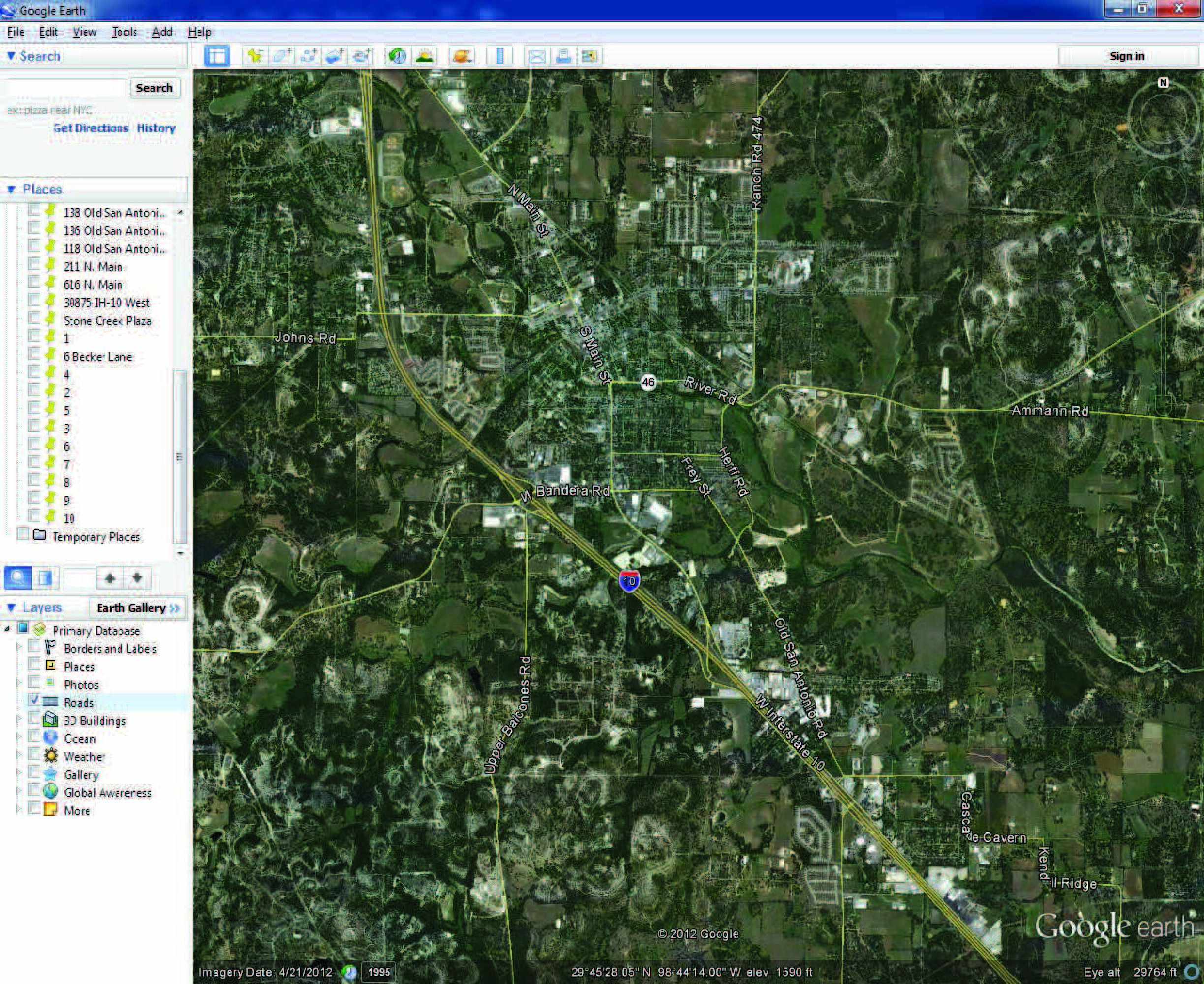
Task: Click the Add Image Overlay icon
Action: [x=335, y=56]
